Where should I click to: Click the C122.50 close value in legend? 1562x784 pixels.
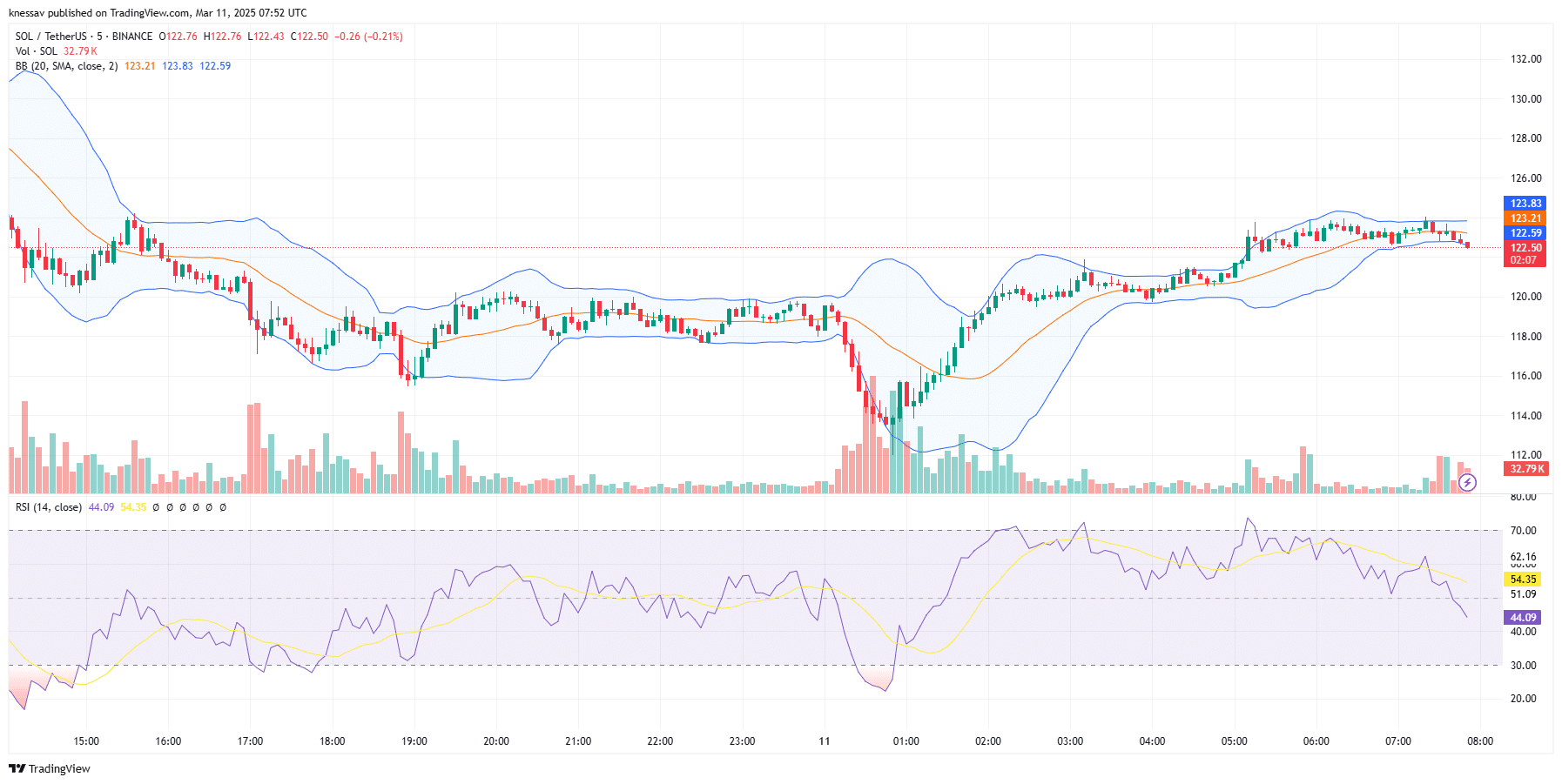pos(309,37)
